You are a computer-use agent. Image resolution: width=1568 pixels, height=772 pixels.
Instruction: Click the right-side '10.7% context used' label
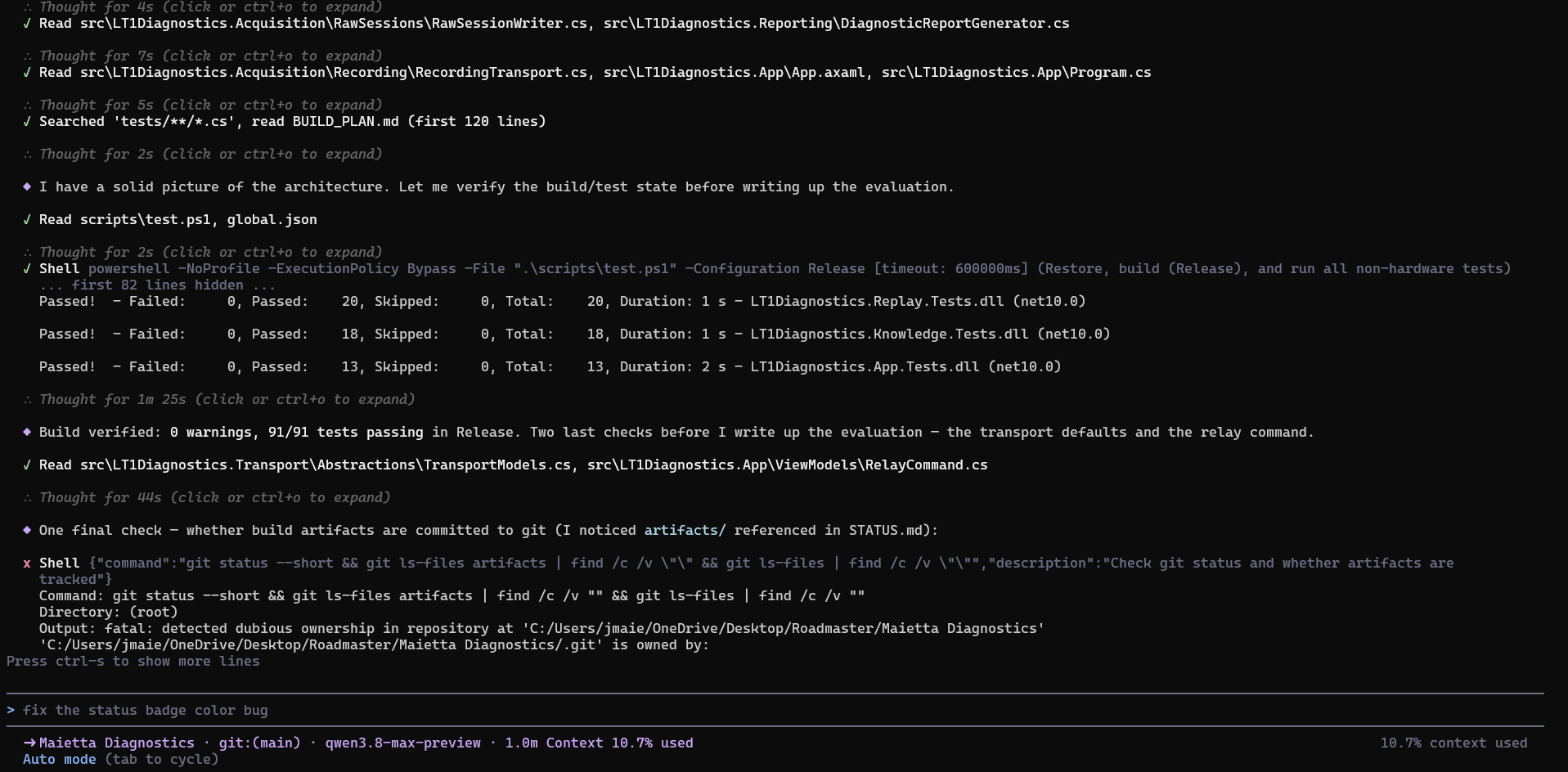pos(1453,743)
